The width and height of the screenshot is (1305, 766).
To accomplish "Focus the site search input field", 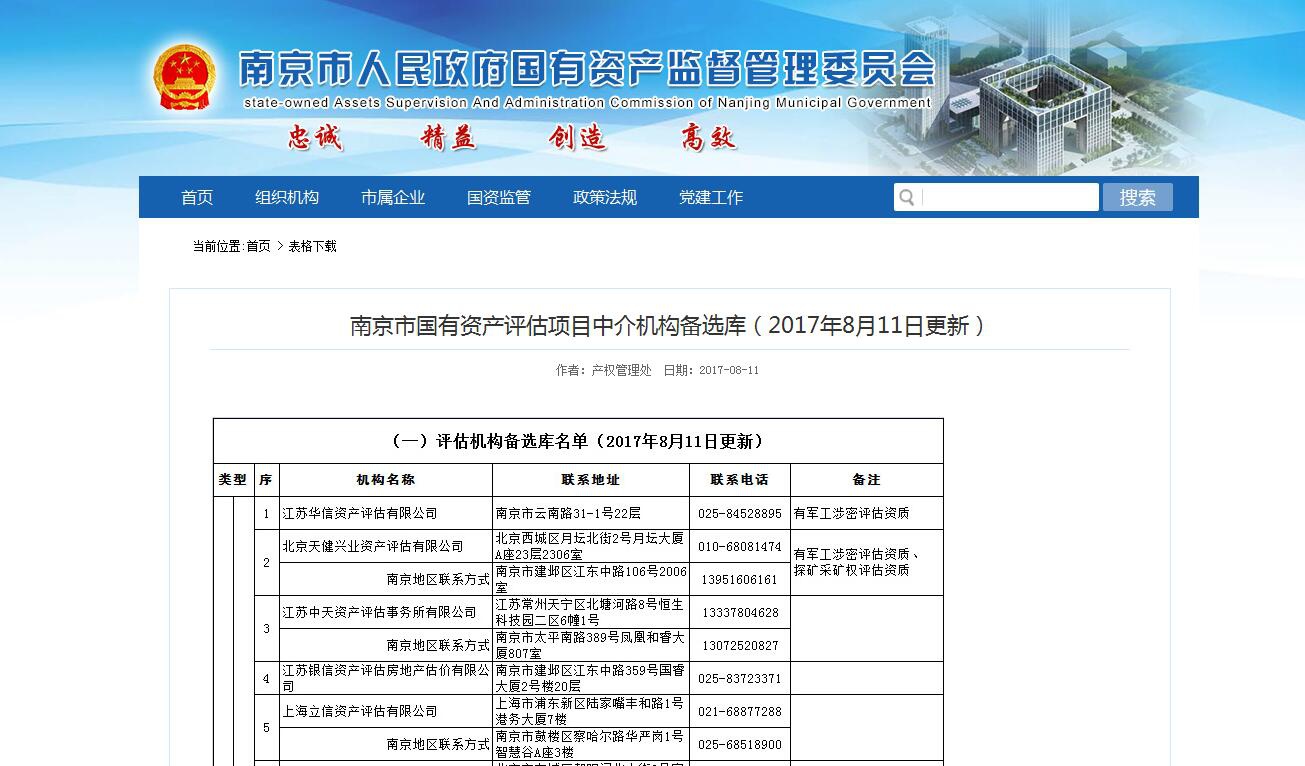I will [x=1008, y=197].
